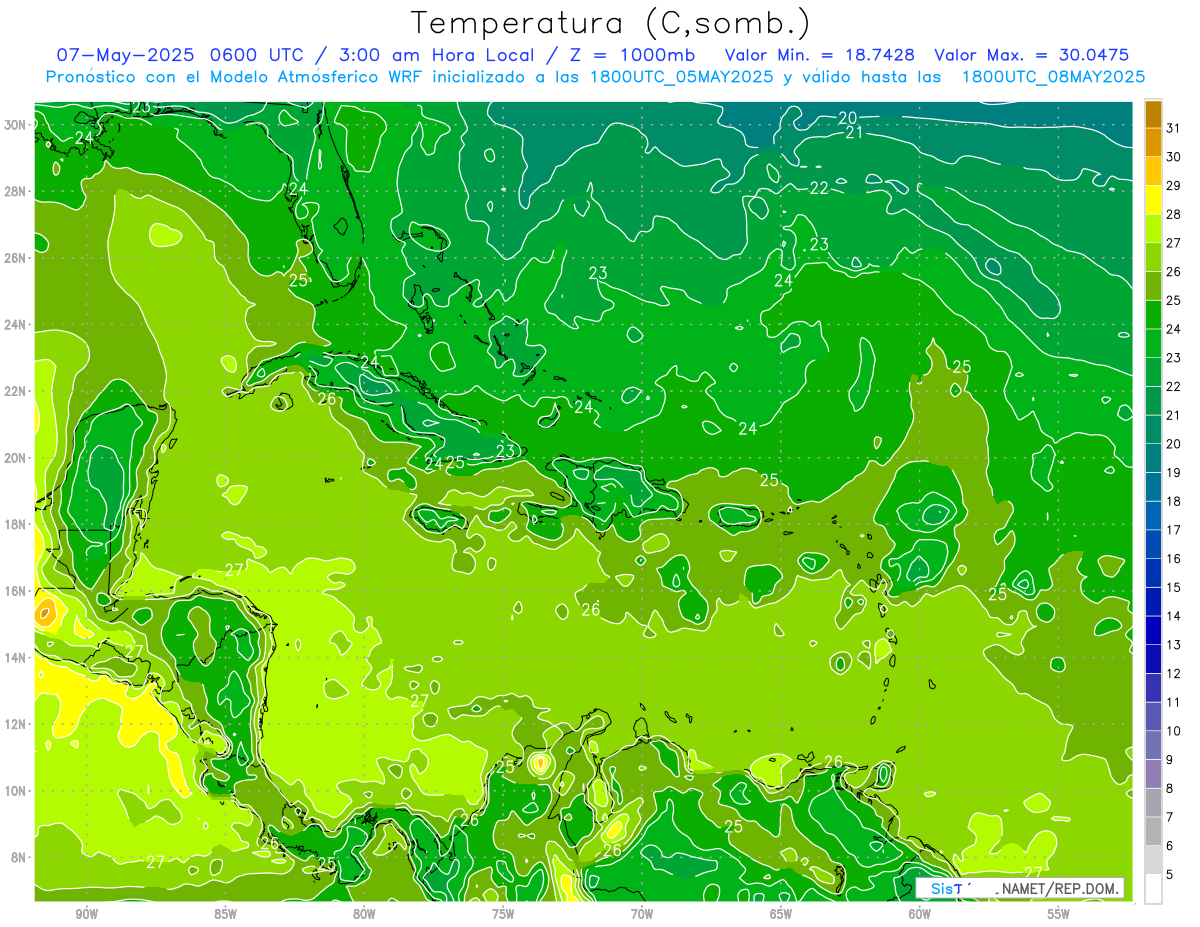Click the '26N' latitude axis label
Screen dimensions: 1200x927
[x=14, y=258]
